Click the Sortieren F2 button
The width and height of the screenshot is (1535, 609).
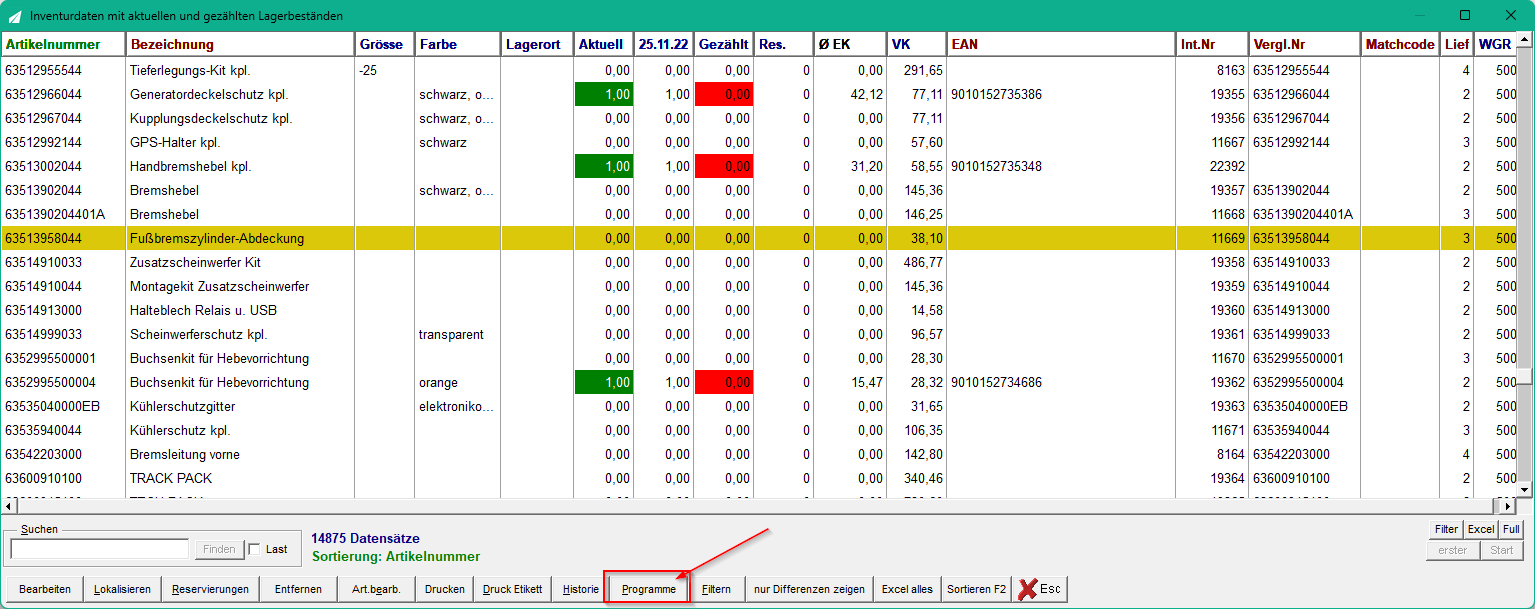[x=976, y=589]
